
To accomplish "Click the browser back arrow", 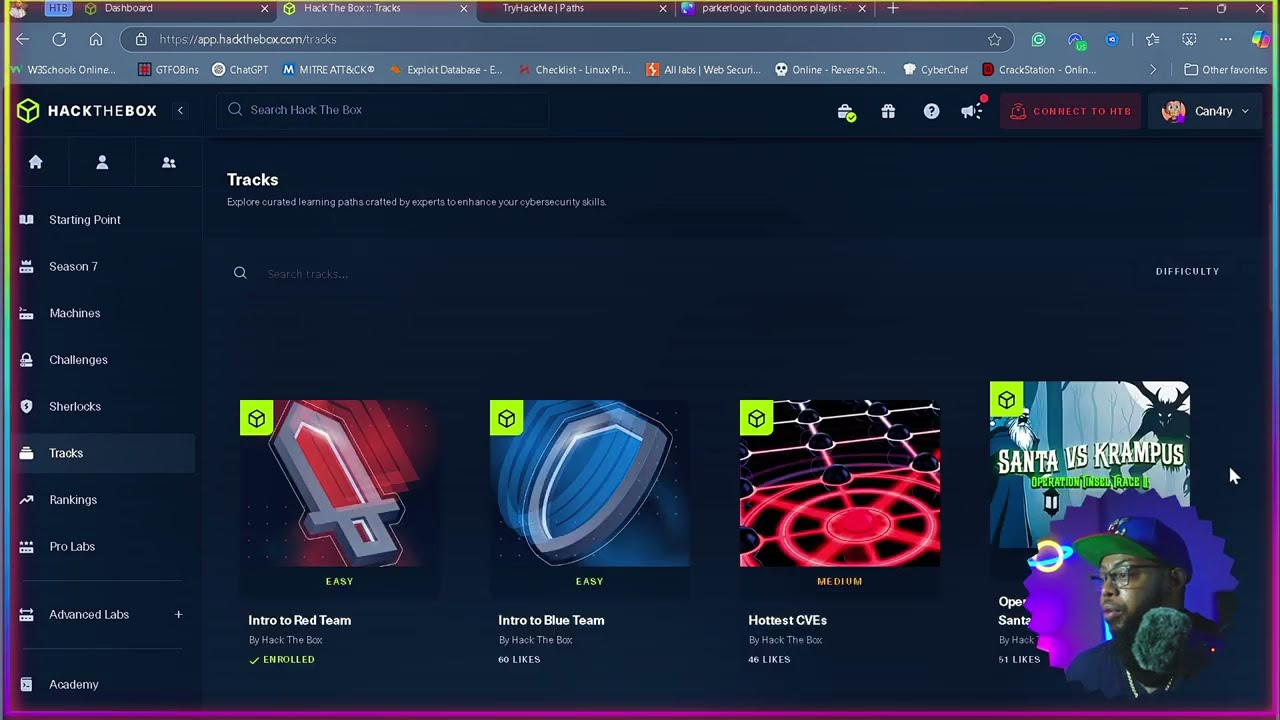I will click(23, 39).
